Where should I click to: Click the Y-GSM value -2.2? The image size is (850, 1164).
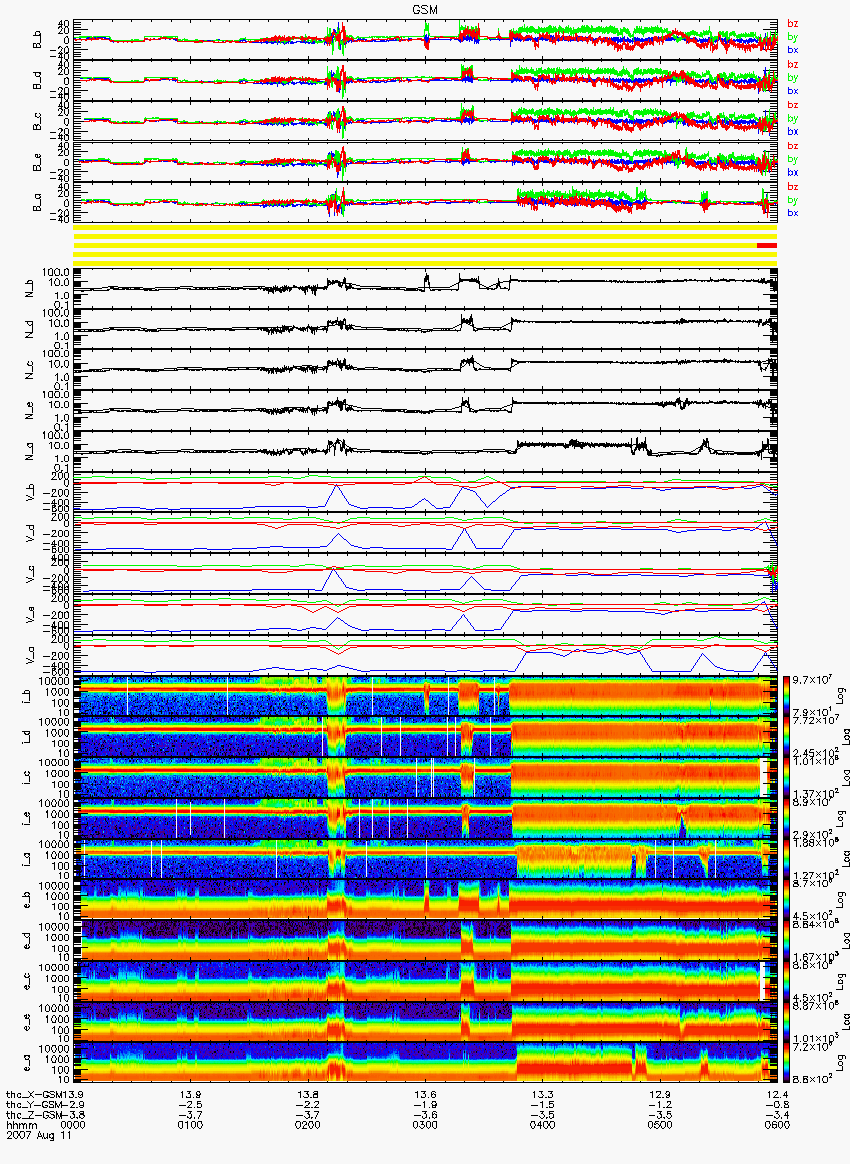click(308, 1105)
